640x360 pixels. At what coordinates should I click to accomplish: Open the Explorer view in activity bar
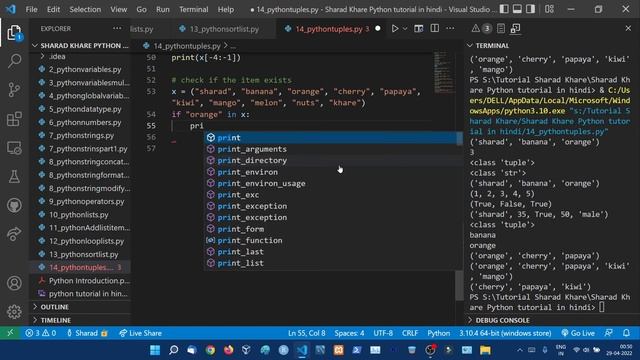tap(14, 33)
